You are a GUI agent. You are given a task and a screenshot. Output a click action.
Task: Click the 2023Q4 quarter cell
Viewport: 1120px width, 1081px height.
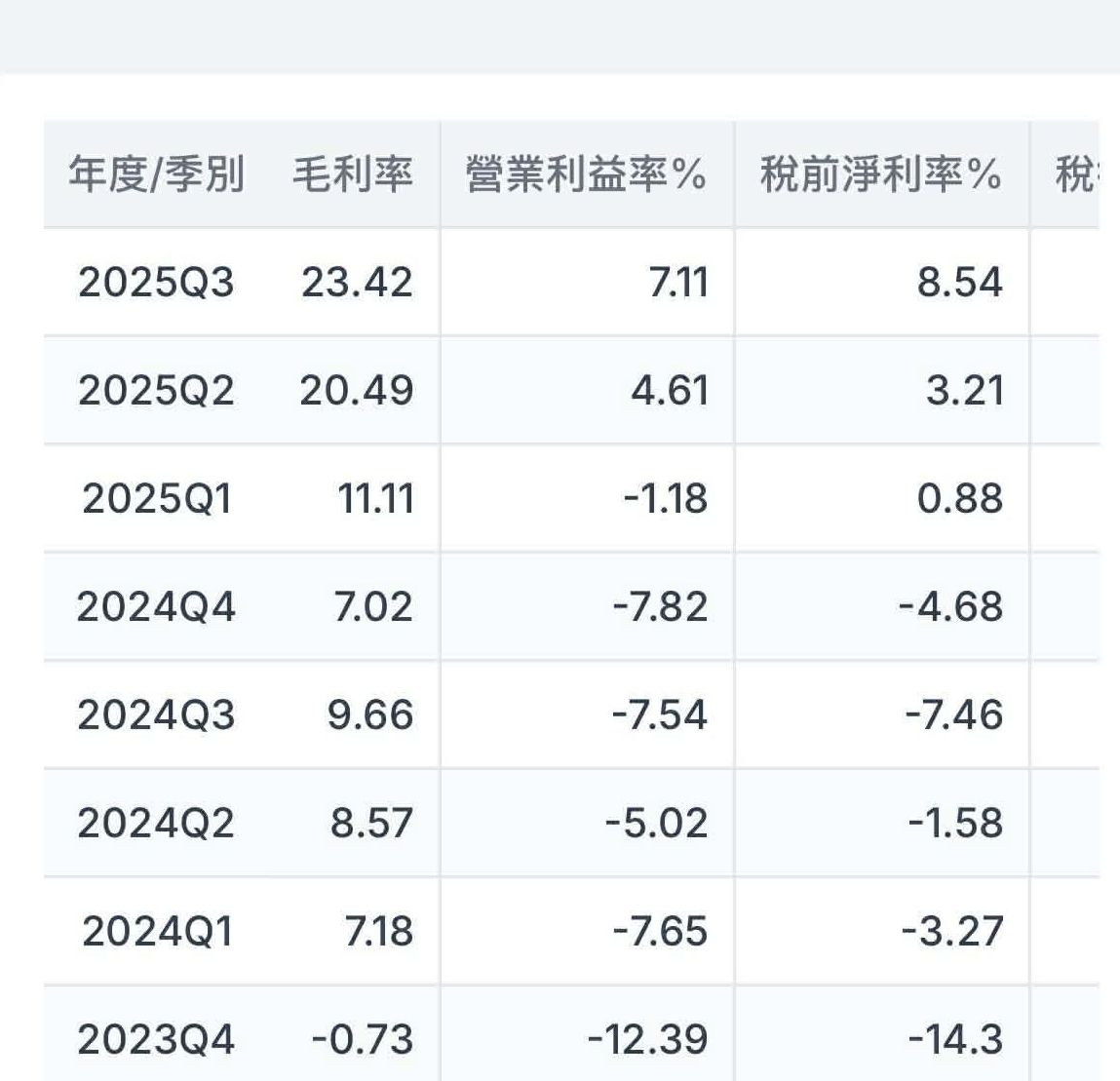pyautogui.click(x=156, y=1040)
